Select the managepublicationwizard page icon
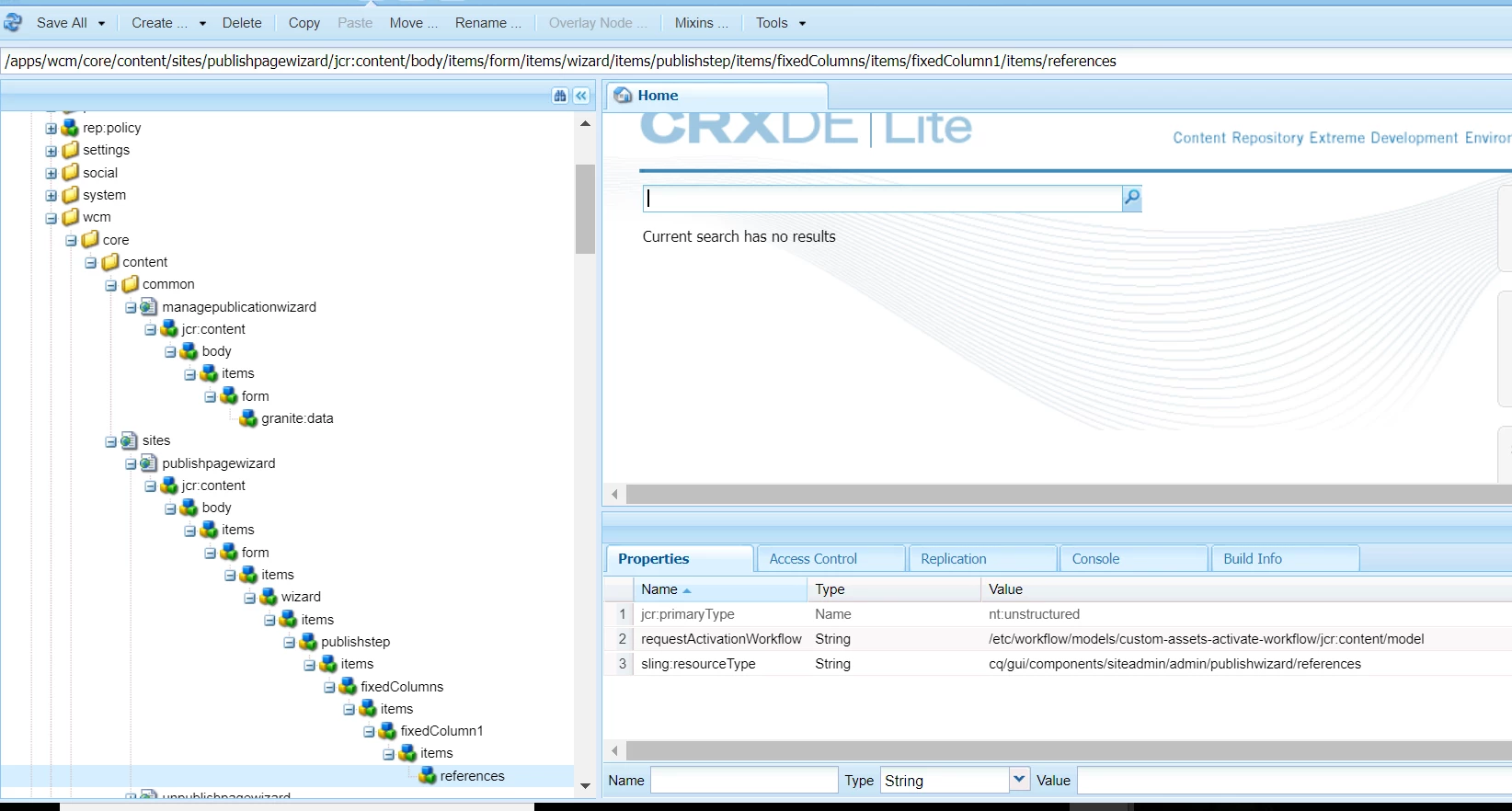The height and width of the screenshot is (811, 1512). (149, 306)
